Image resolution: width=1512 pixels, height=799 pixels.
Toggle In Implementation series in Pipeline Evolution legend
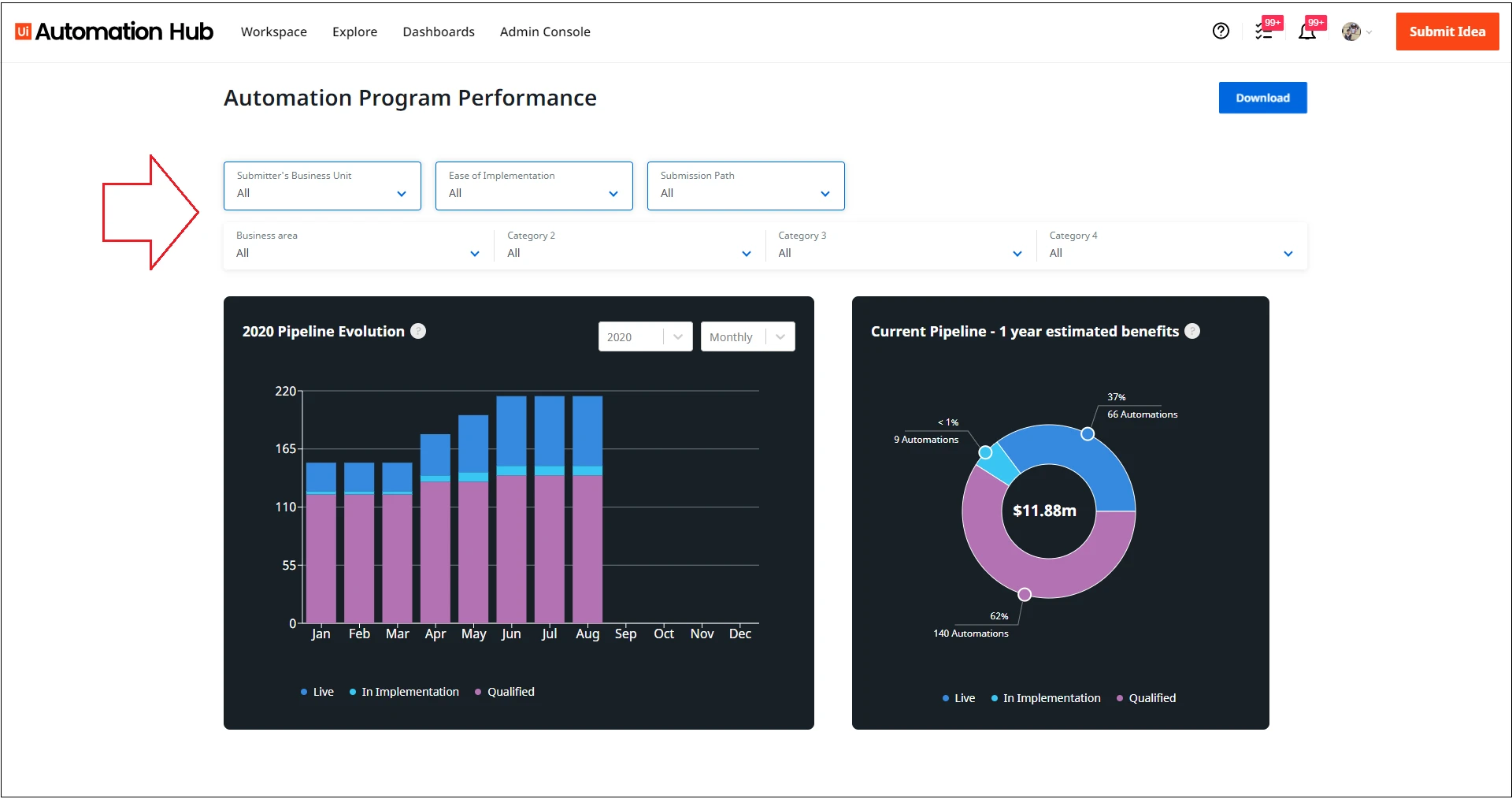[404, 692]
